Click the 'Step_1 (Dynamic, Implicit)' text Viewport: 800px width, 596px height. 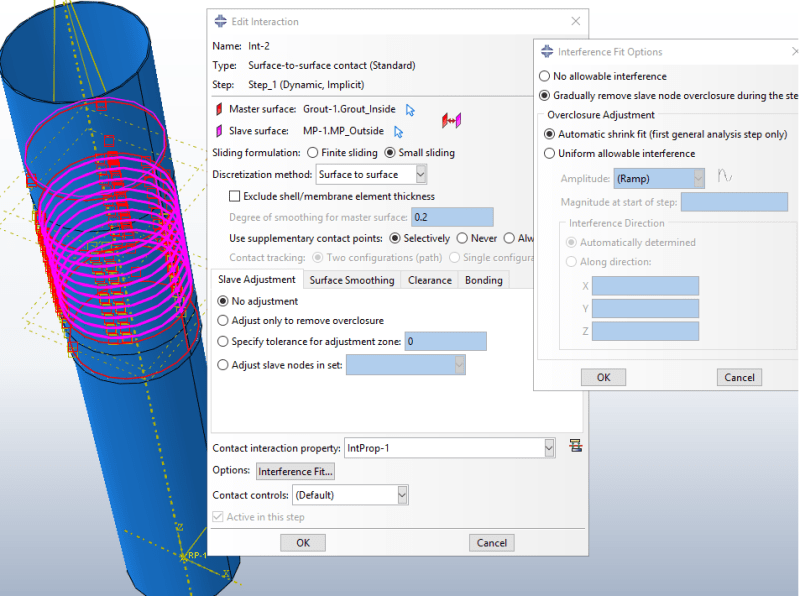pos(306,85)
